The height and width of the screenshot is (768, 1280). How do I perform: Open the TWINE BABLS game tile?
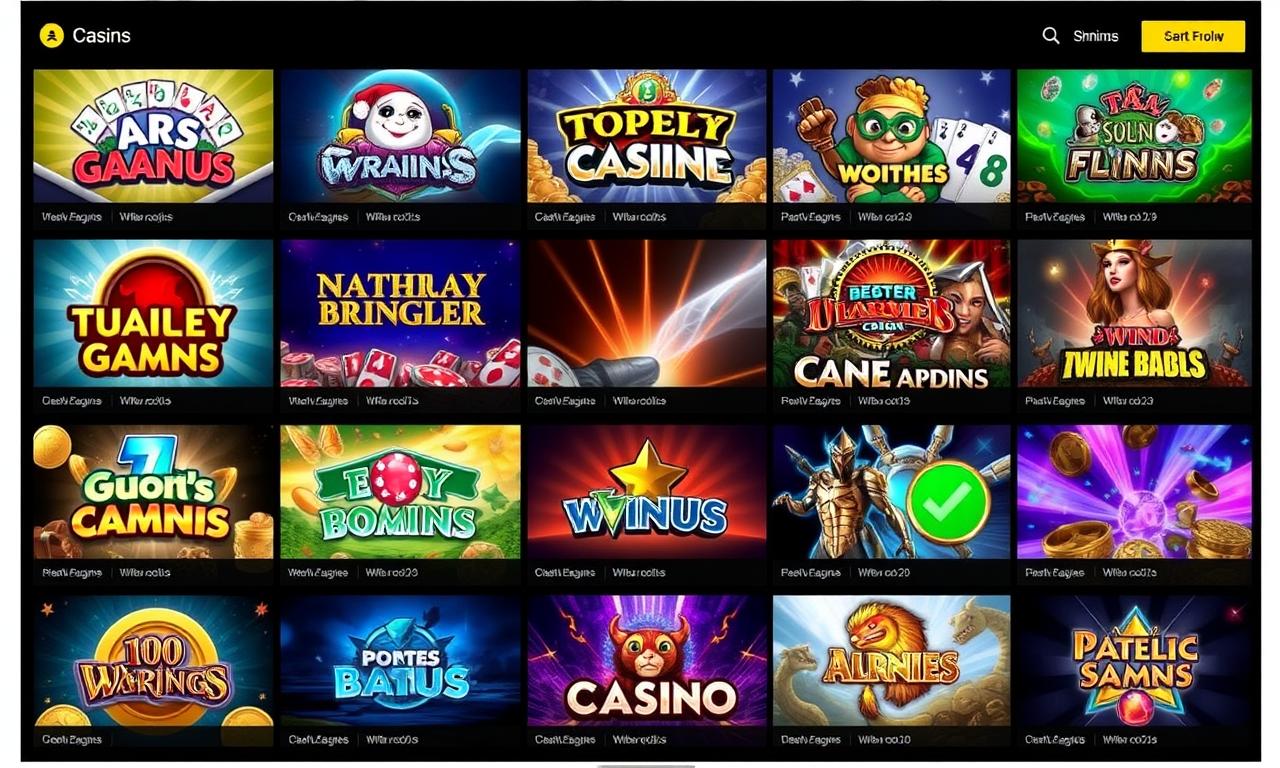[1134, 313]
